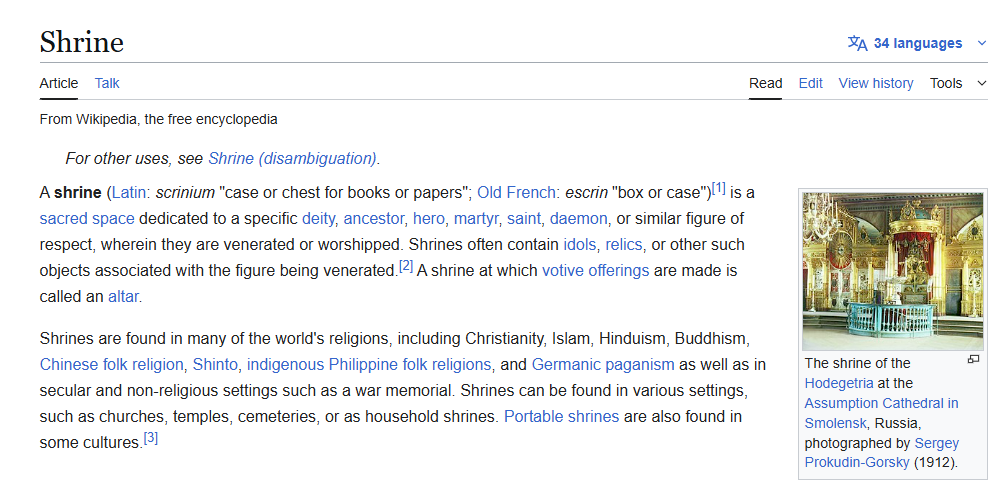Click citation reference [1]
Image resolution: width=989 pixels, height=488 pixels.
pyautogui.click(x=718, y=188)
